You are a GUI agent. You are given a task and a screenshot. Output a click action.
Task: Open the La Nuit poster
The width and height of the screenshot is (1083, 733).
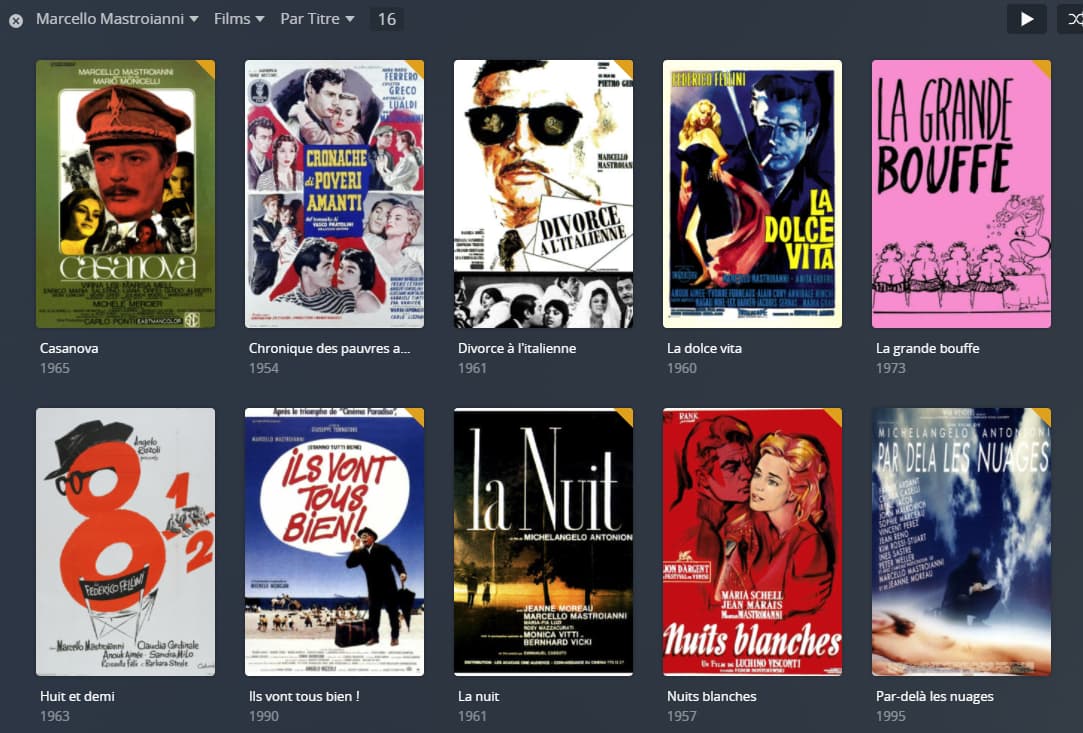[x=543, y=542]
